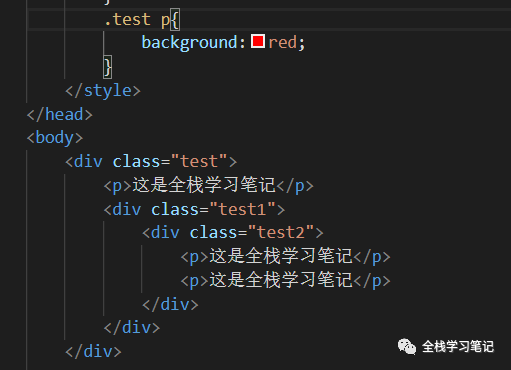This screenshot has height=370, width=511.
Task: Place cursor at '</div>' closing test1
Action: point(132,328)
